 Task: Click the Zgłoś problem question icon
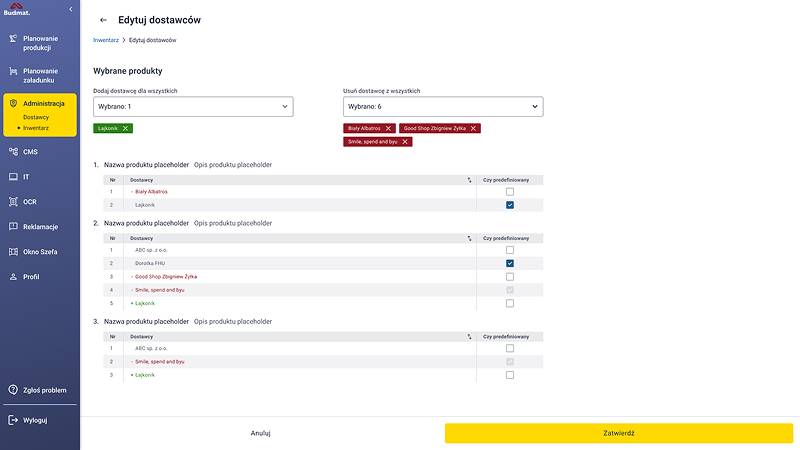(x=13, y=390)
